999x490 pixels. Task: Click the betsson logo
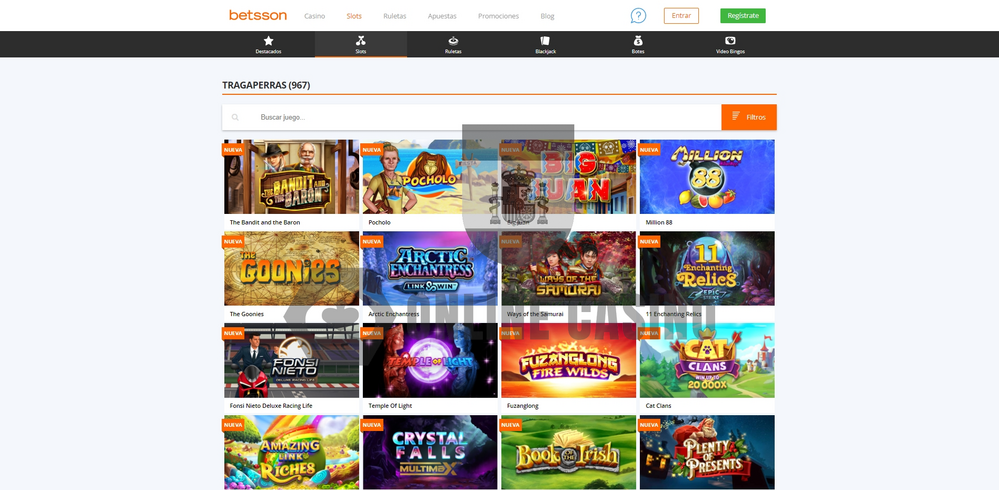257,15
